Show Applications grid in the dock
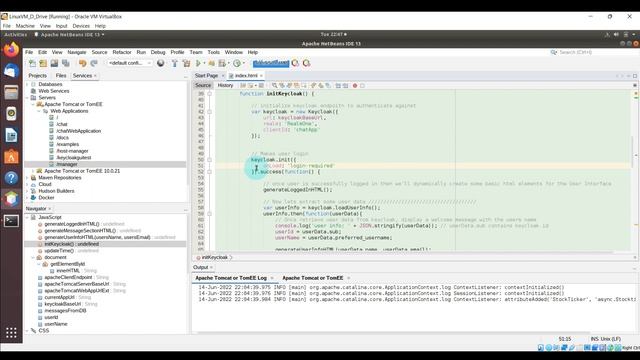Viewport: 640px width, 360px height. point(11,333)
